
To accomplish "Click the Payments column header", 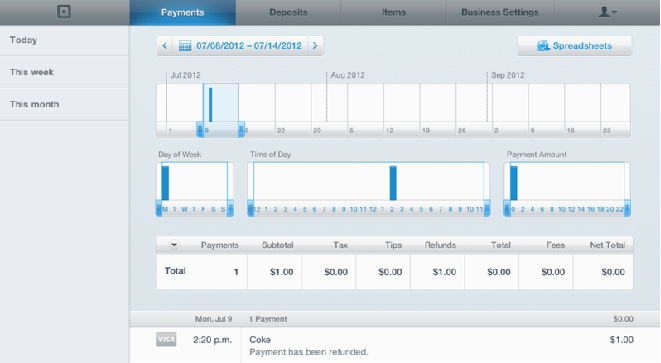I will [220, 245].
